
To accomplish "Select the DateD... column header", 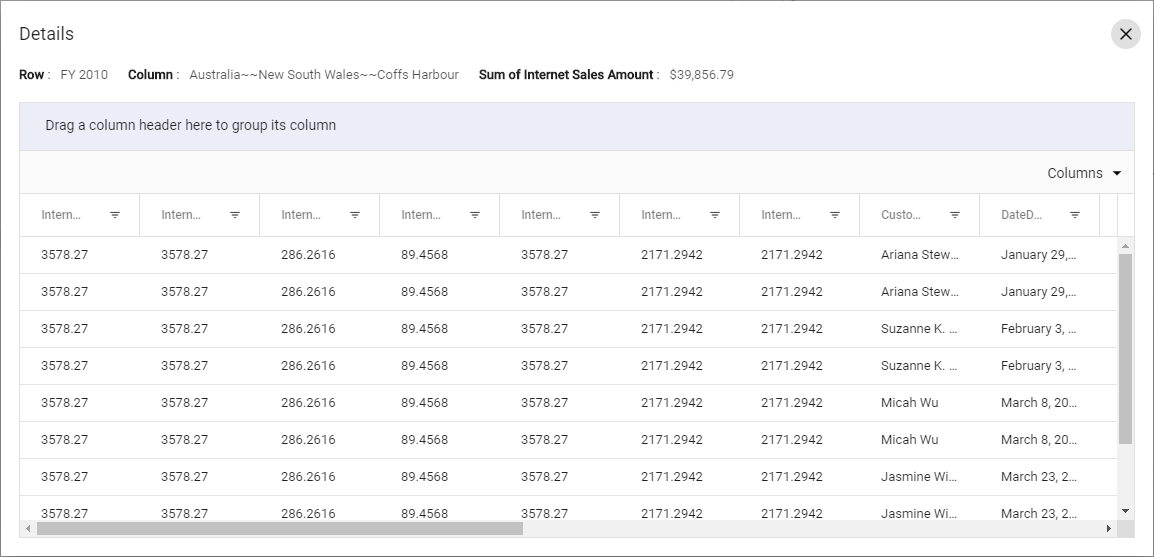I will coord(1022,215).
